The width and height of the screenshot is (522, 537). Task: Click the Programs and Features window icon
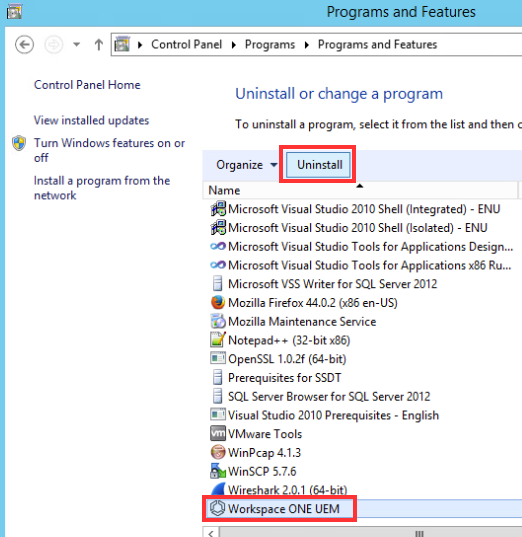[x=14, y=12]
